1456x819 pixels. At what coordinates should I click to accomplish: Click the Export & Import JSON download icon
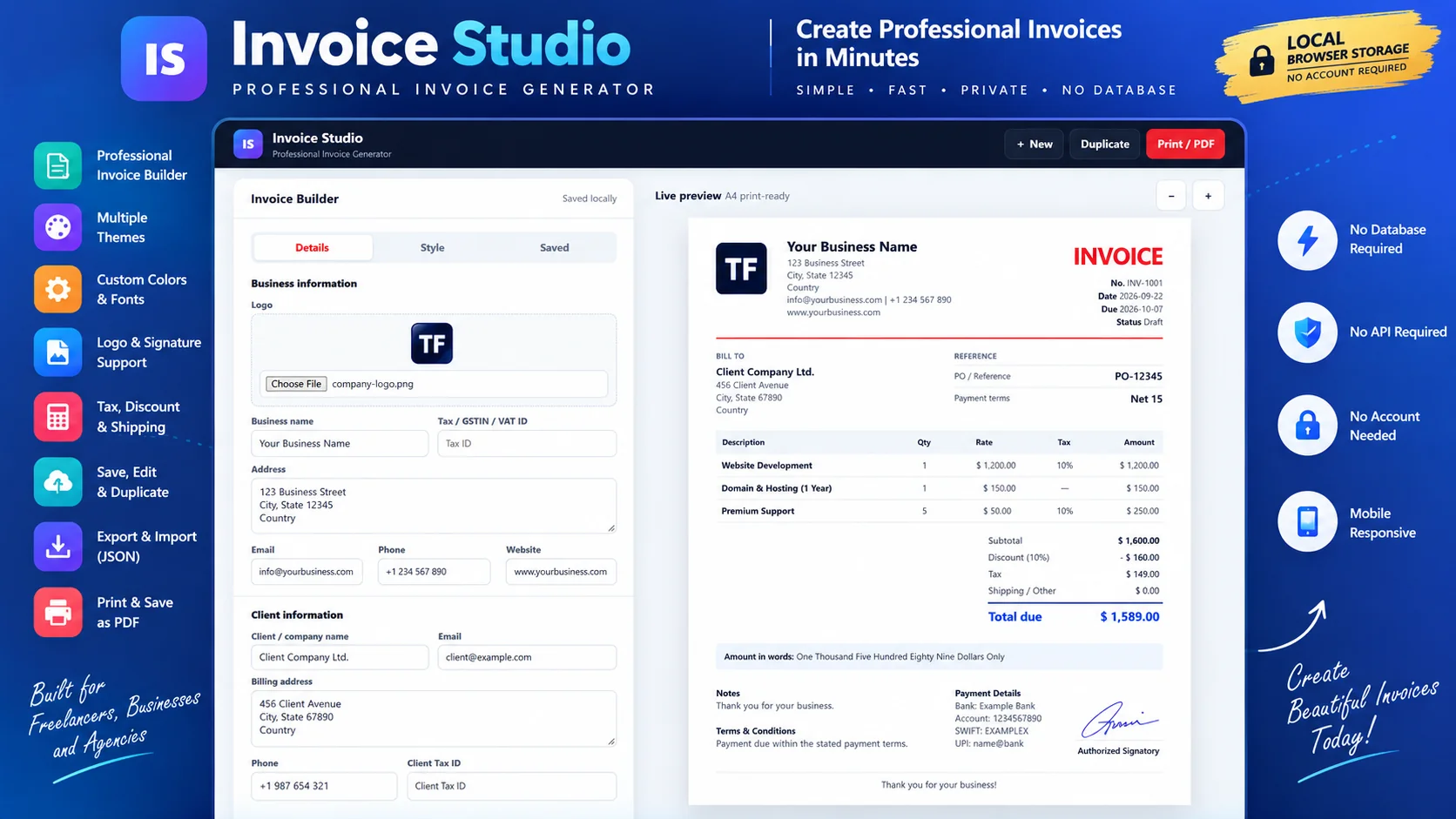pyautogui.click(x=57, y=547)
